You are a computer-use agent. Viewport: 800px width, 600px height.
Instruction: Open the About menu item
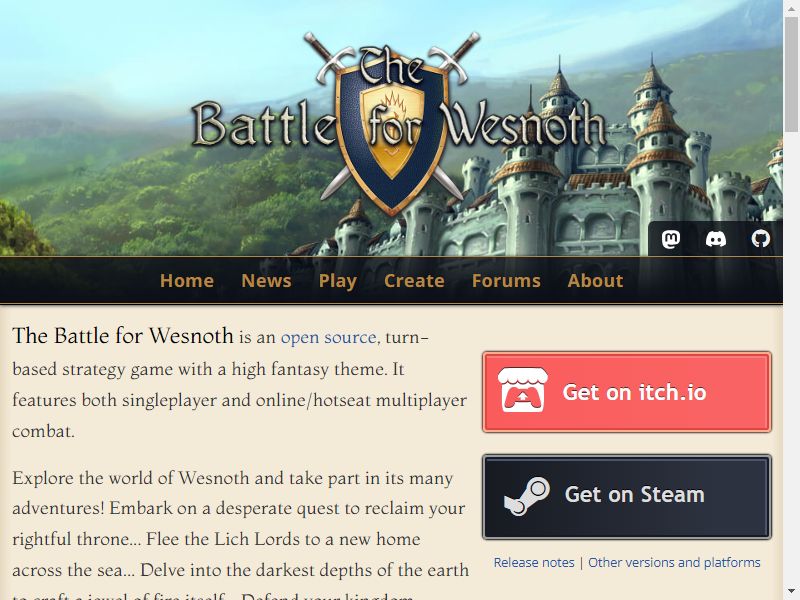[595, 281]
